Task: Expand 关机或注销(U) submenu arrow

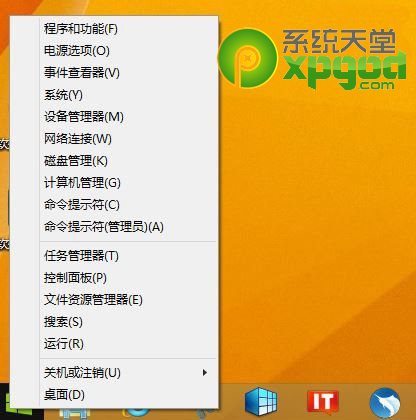Action: pos(205,372)
